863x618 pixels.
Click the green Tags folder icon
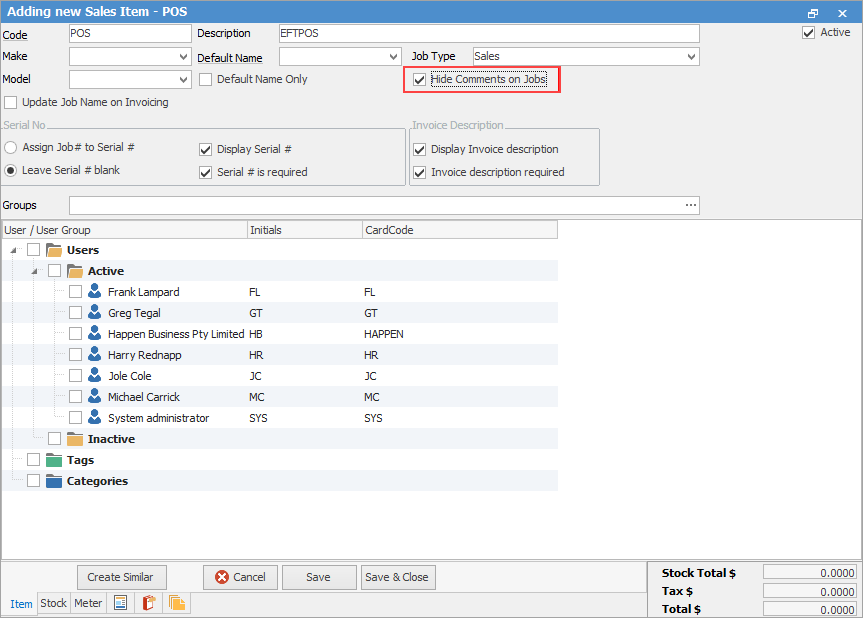pos(54,460)
